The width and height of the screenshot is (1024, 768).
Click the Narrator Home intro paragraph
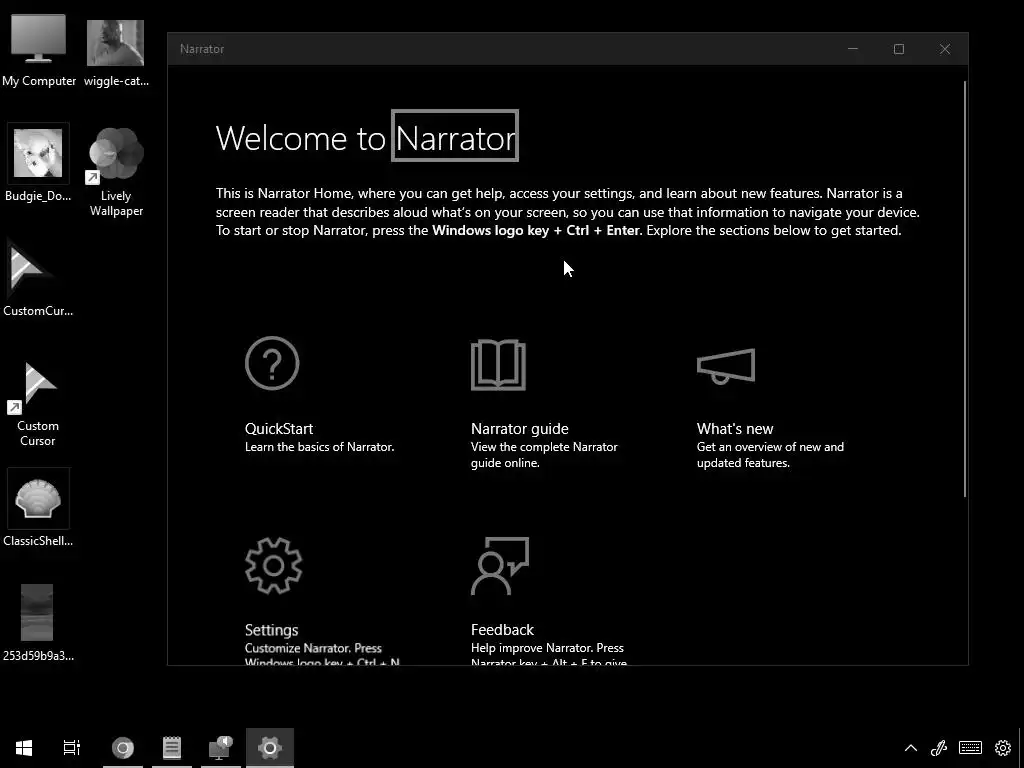tap(568, 212)
